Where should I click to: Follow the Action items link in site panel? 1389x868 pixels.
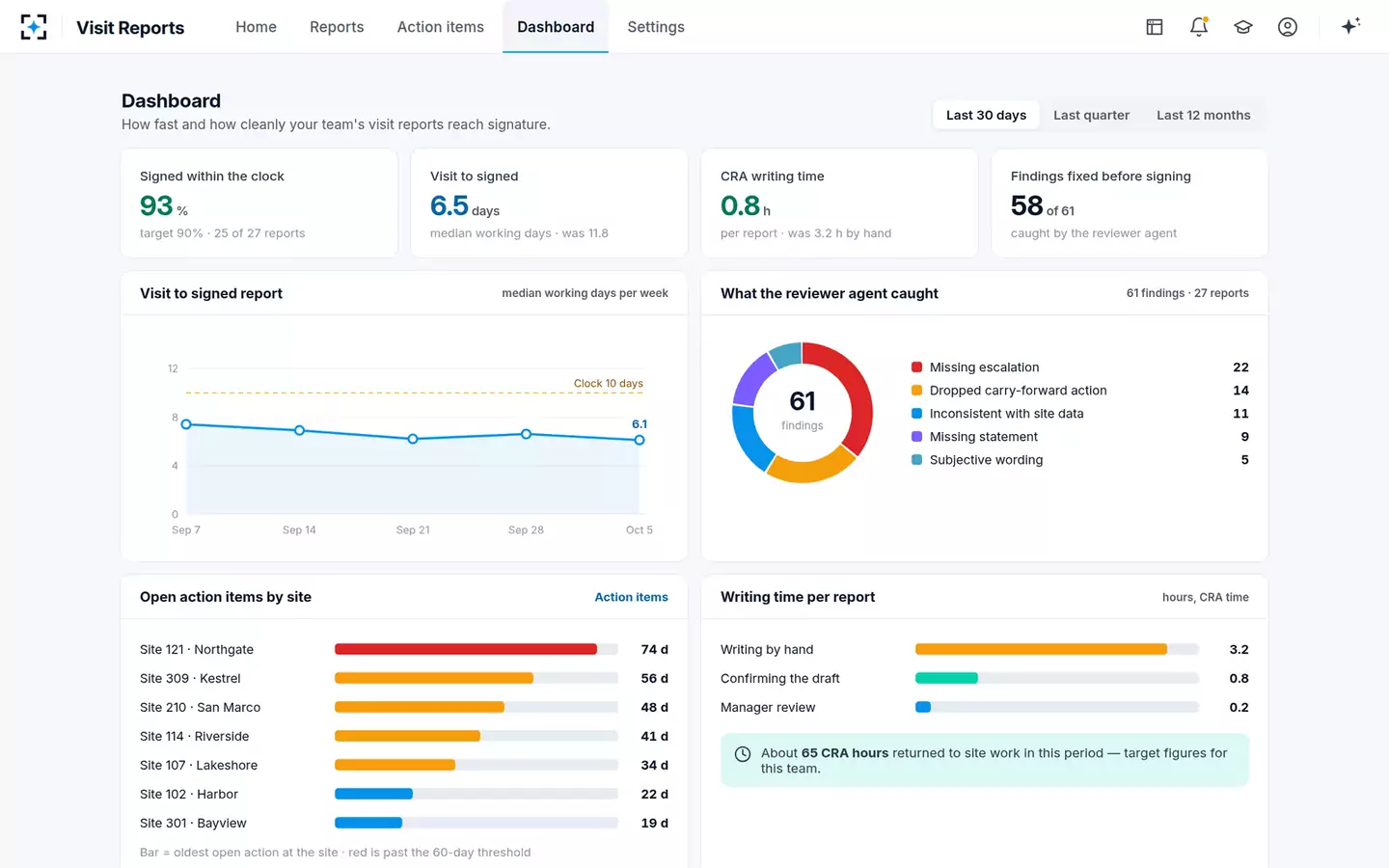(x=631, y=597)
